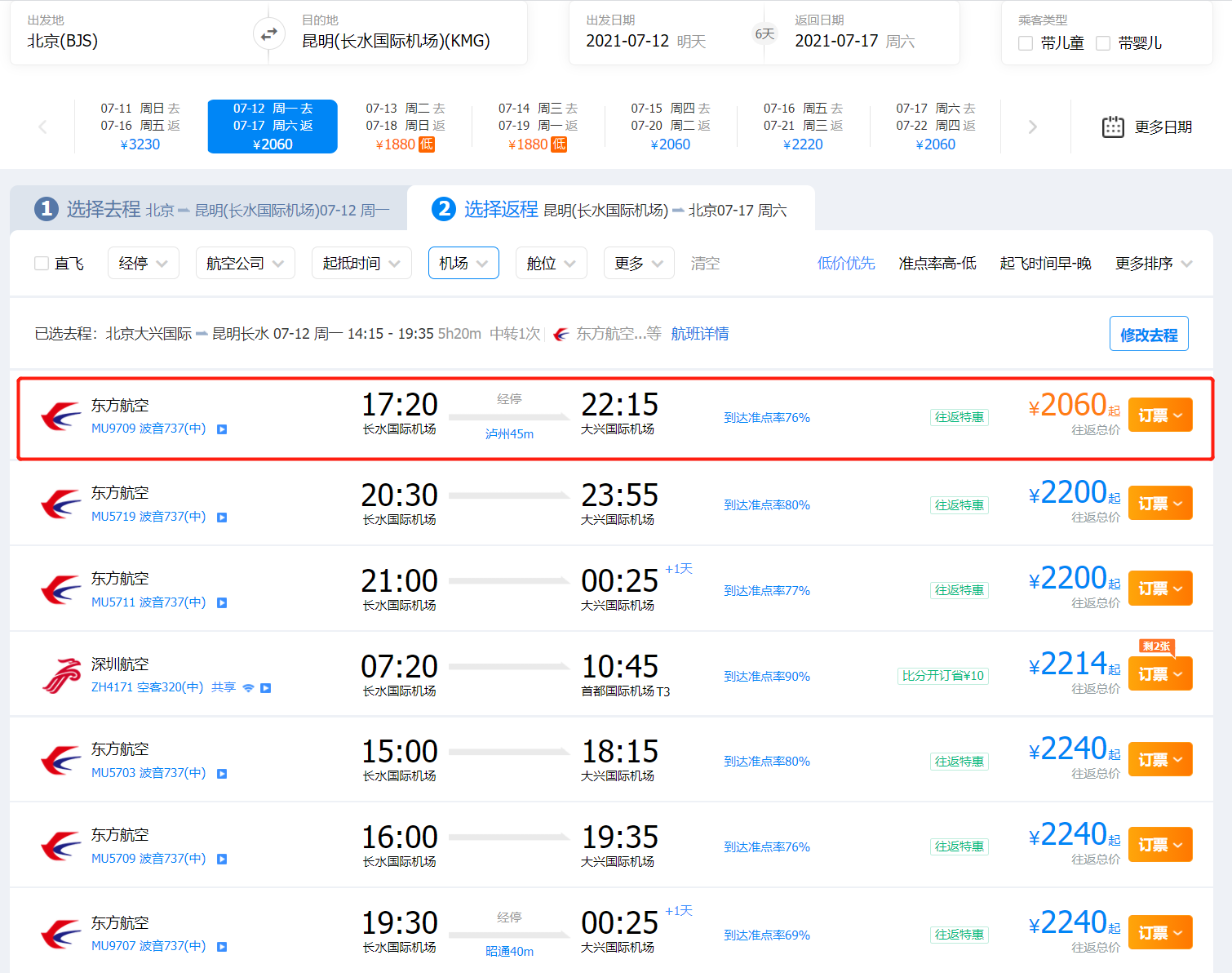The image size is (1232, 973).
Task: Click the previous dates left arrow
Action: point(42,127)
